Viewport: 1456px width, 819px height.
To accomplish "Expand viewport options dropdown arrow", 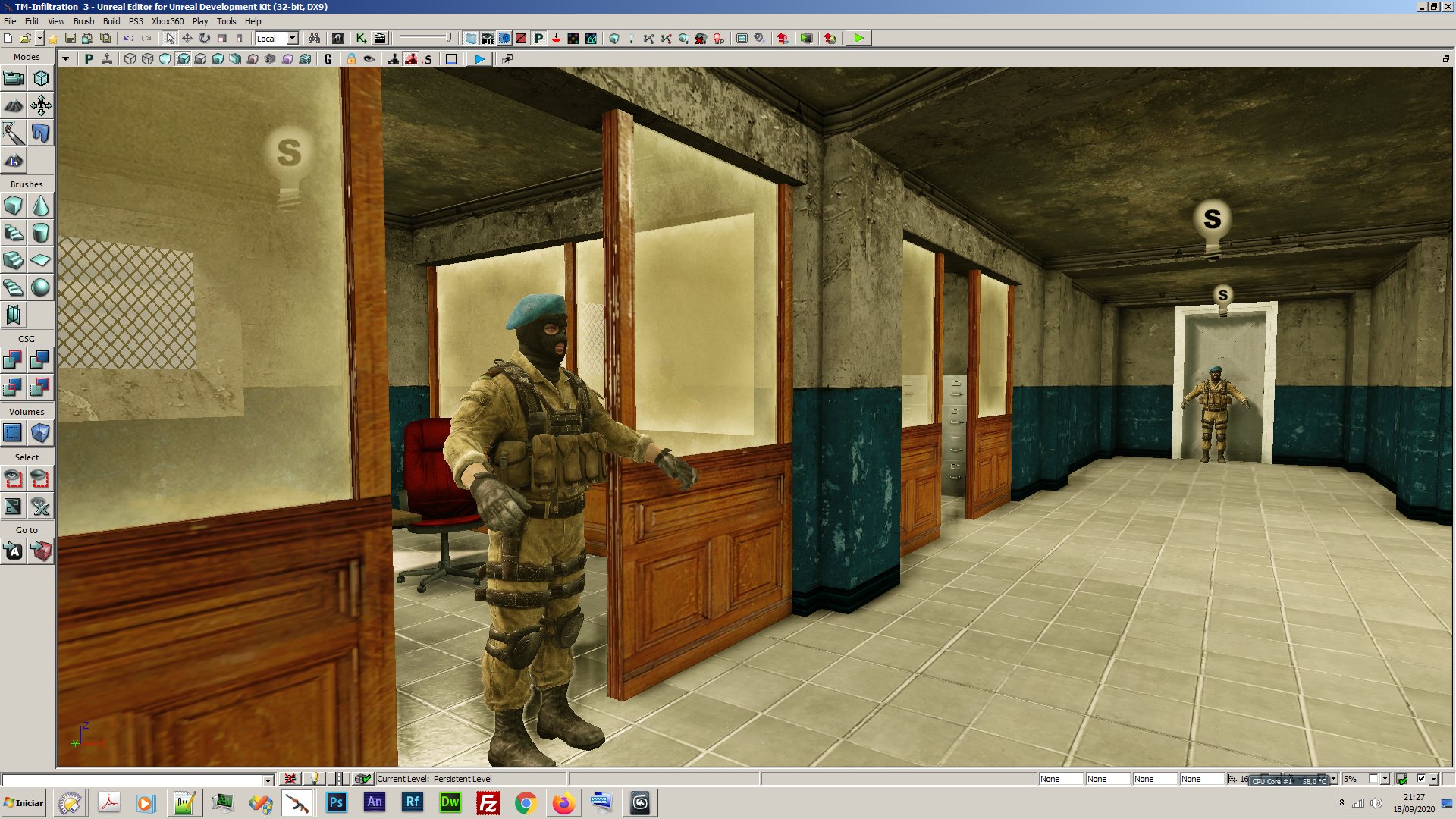I will (x=66, y=58).
